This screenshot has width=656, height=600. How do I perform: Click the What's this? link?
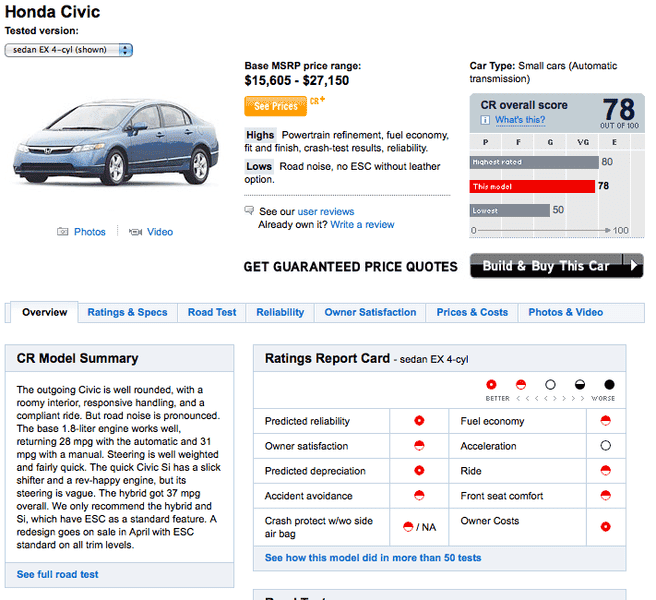pyautogui.click(x=520, y=120)
